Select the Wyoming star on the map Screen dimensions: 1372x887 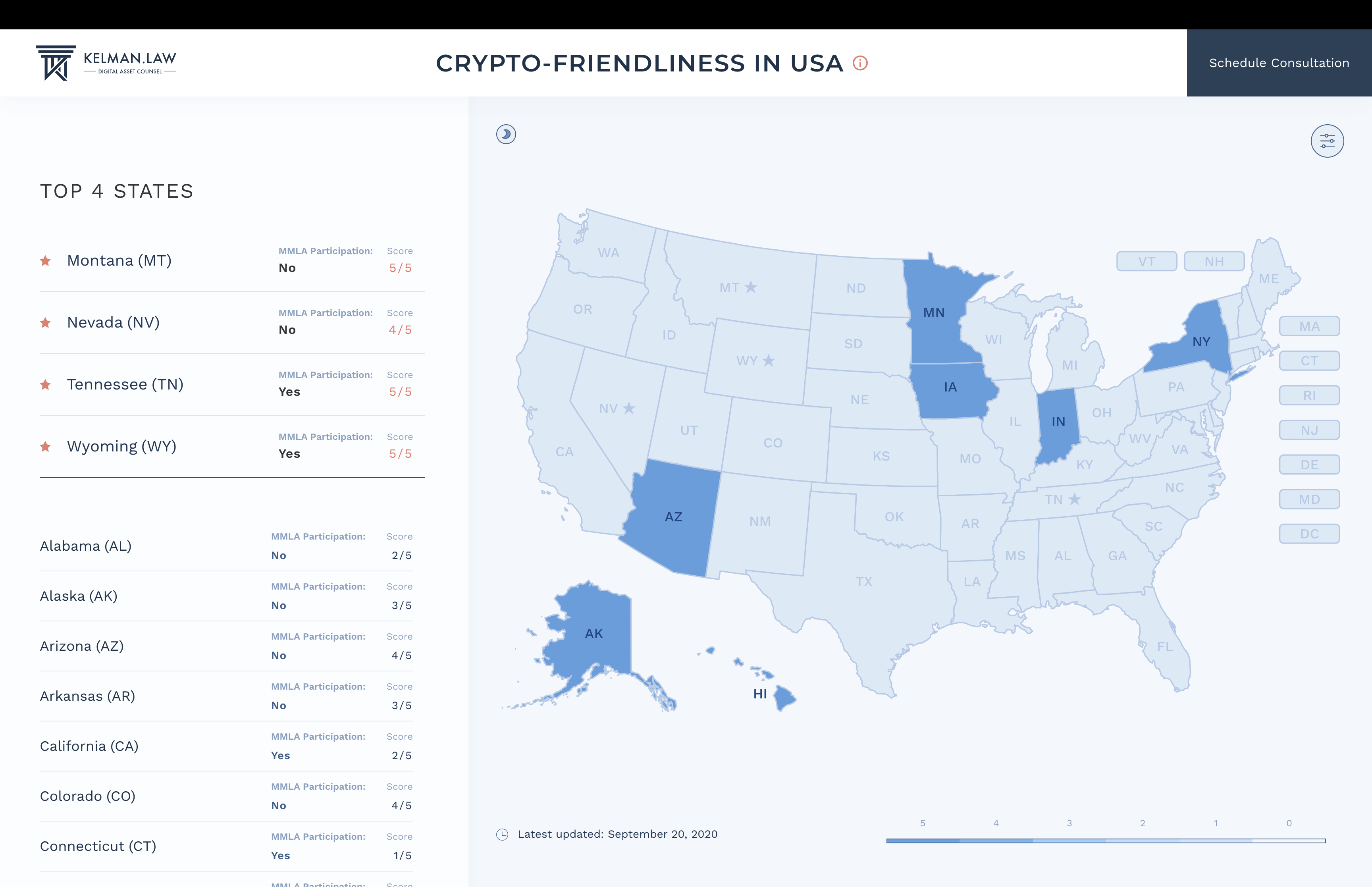pos(768,361)
